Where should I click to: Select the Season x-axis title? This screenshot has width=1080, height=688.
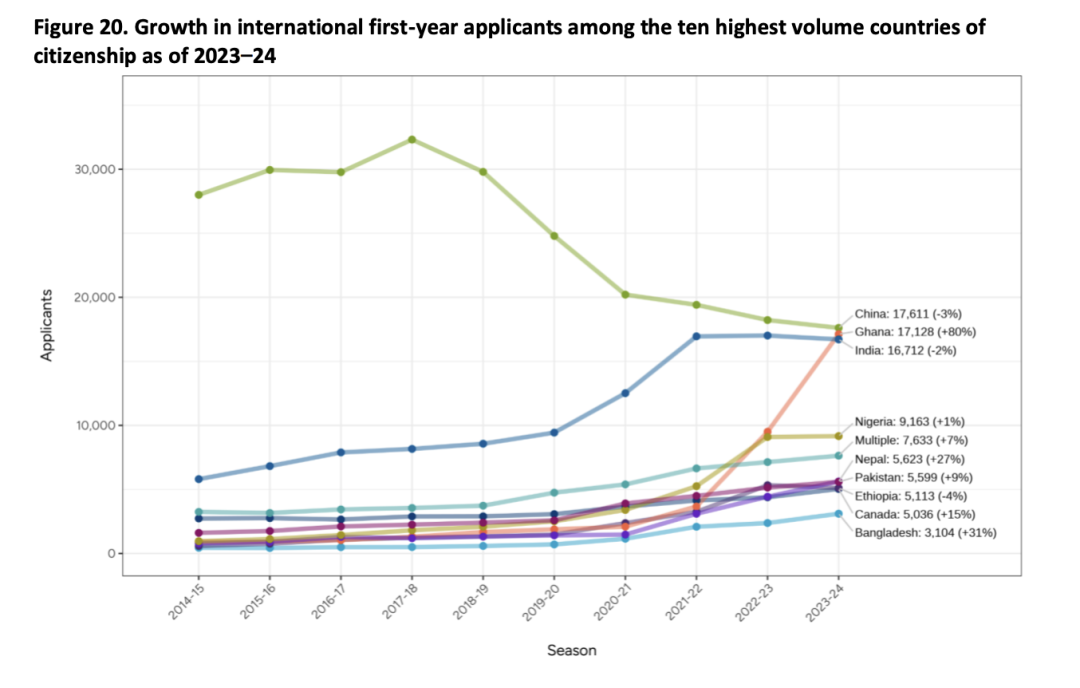(572, 650)
